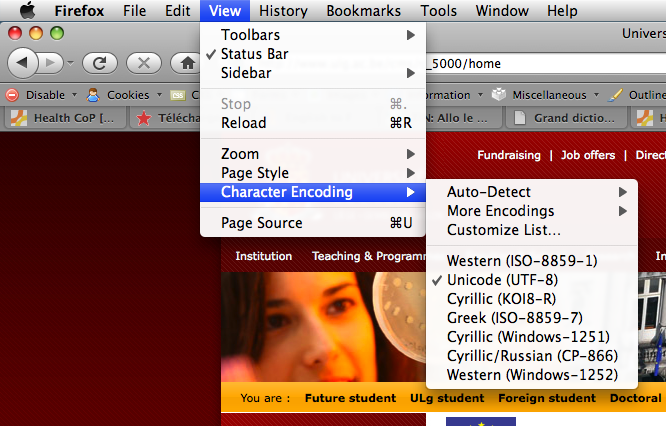
Task: Select Greek (ISO-8859-7) encoding
Action: tap(532, 318)
